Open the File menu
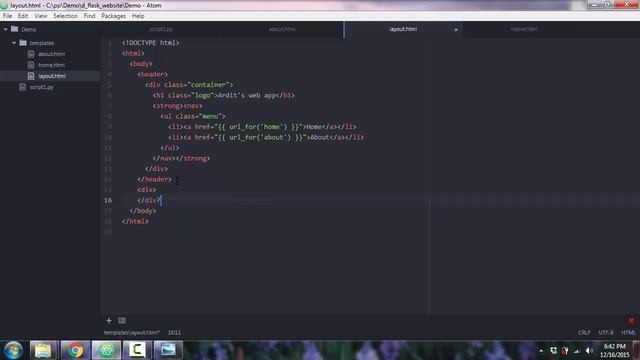Image resolution: width=640 pixels, height=360 pixels. [x=7, y=16]
